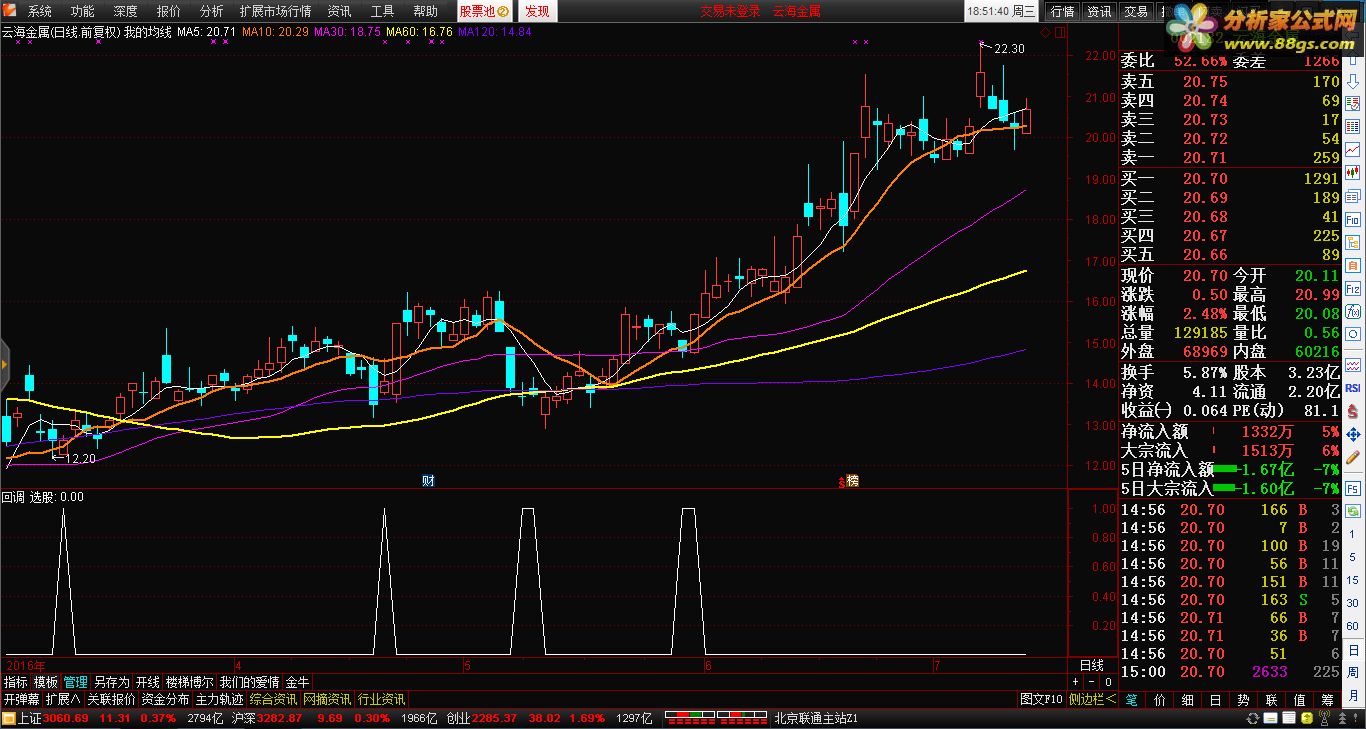Click the F10 company info icon

[x=1353, y=219]
